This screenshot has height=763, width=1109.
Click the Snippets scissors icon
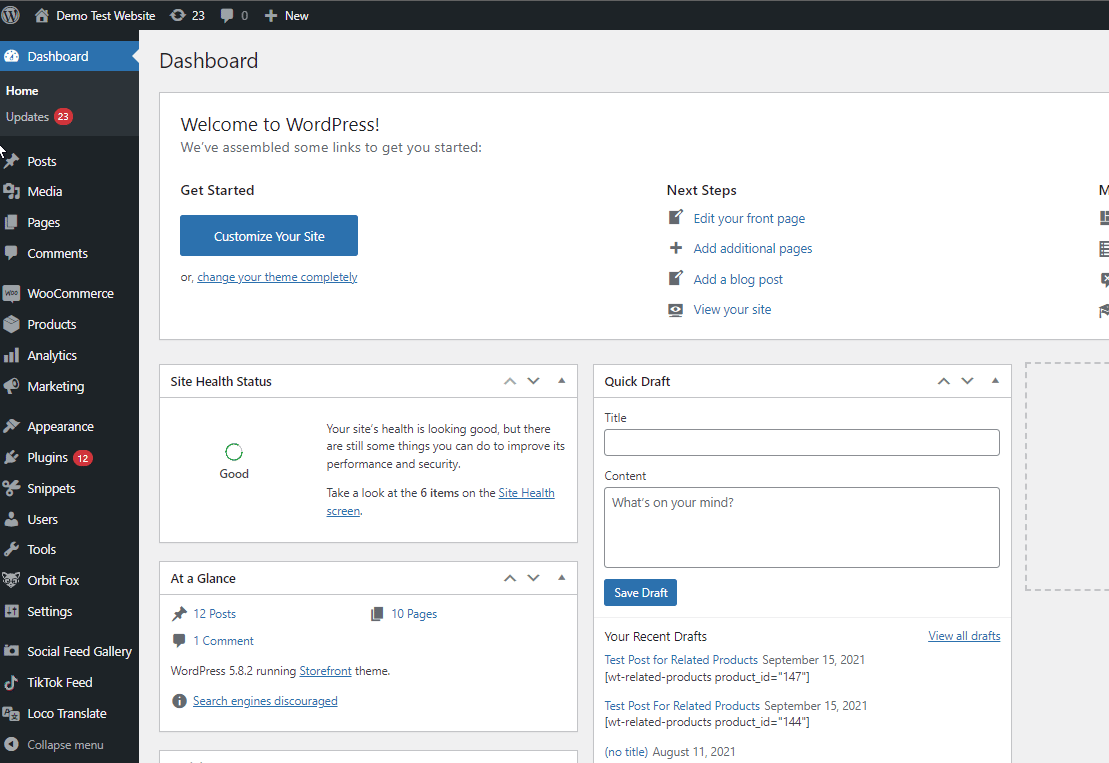pyautogui.click(x=11, y=488)
